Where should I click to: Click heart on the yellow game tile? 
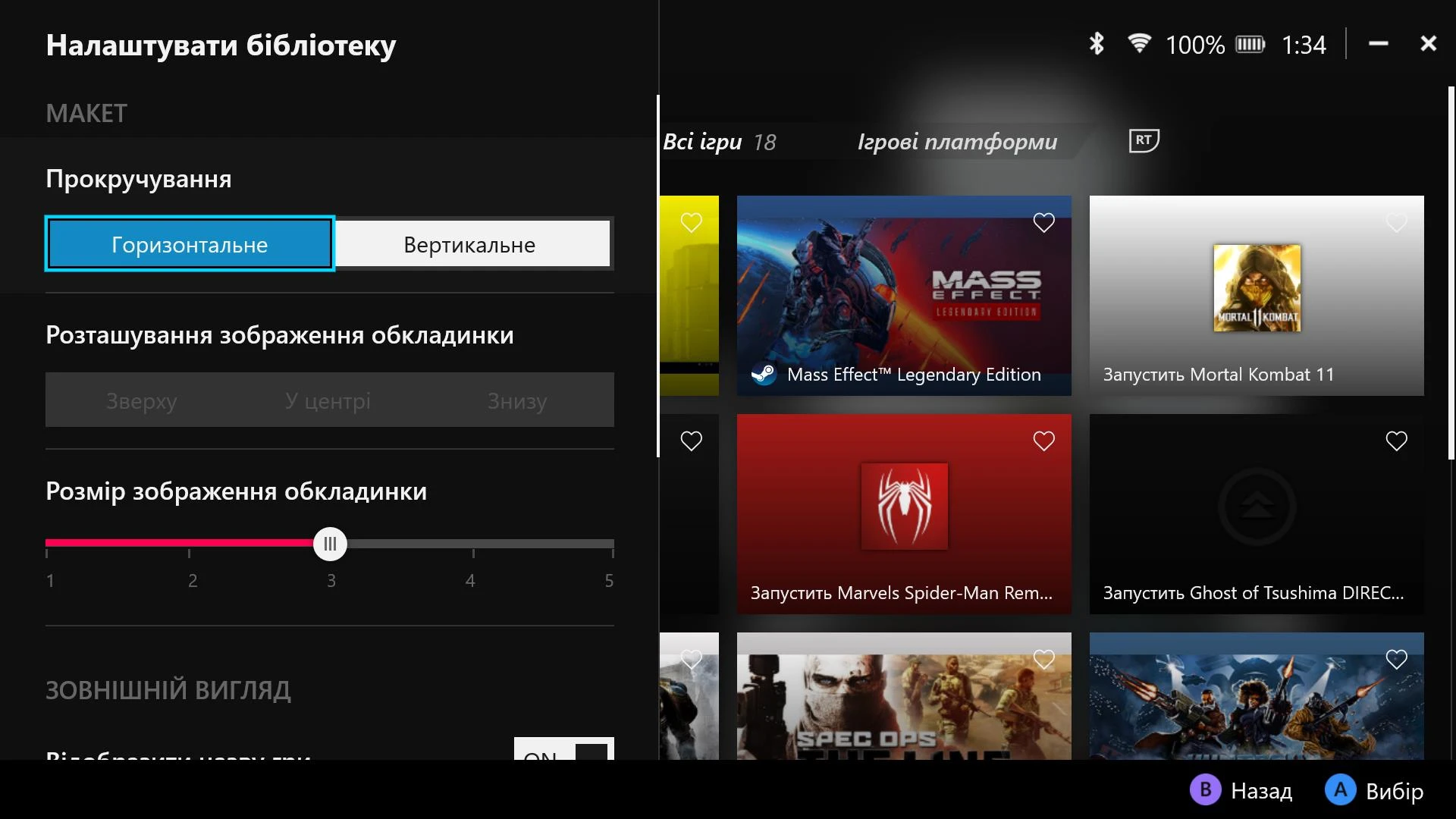692,222
